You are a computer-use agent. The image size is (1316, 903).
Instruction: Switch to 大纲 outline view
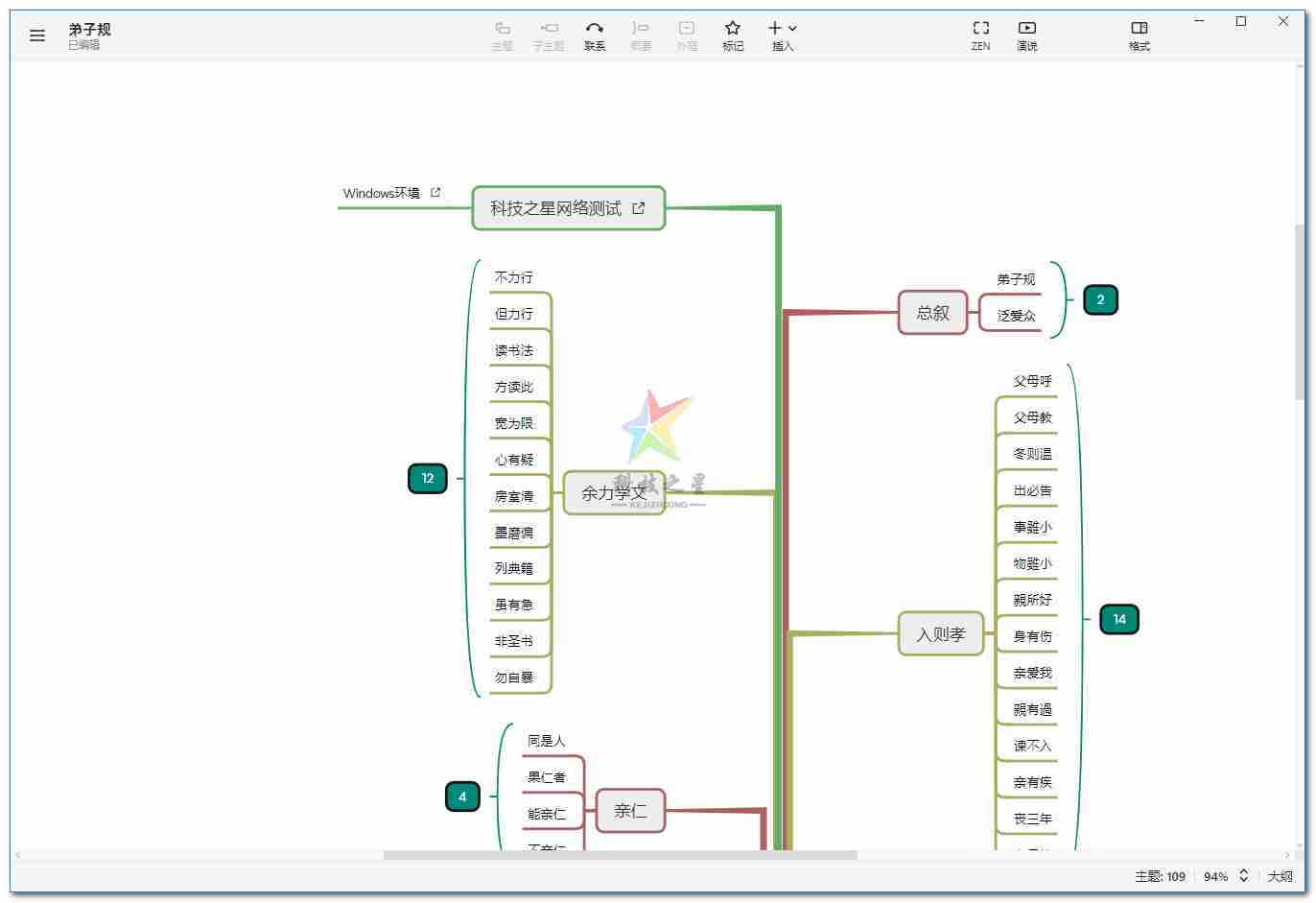tap(1280, 876)
